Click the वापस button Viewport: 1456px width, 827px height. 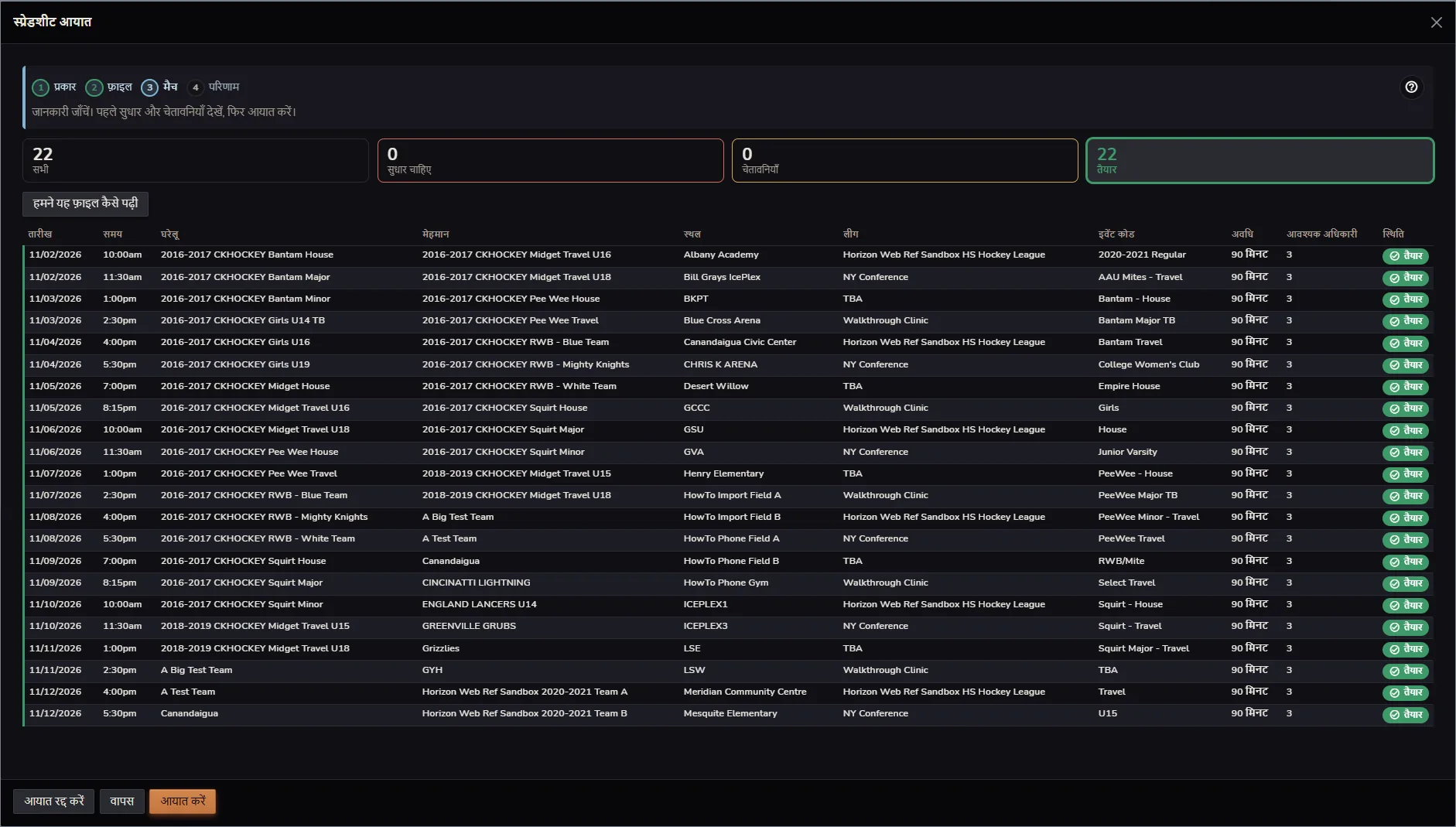[121, 801]
